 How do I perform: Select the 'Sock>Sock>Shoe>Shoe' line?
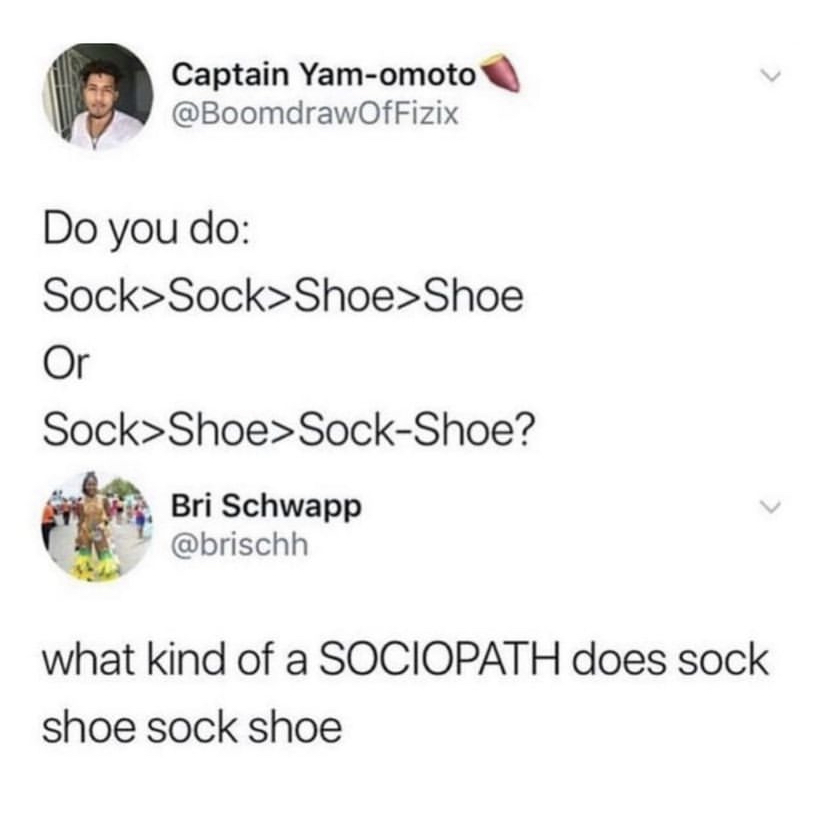(283, 297)
